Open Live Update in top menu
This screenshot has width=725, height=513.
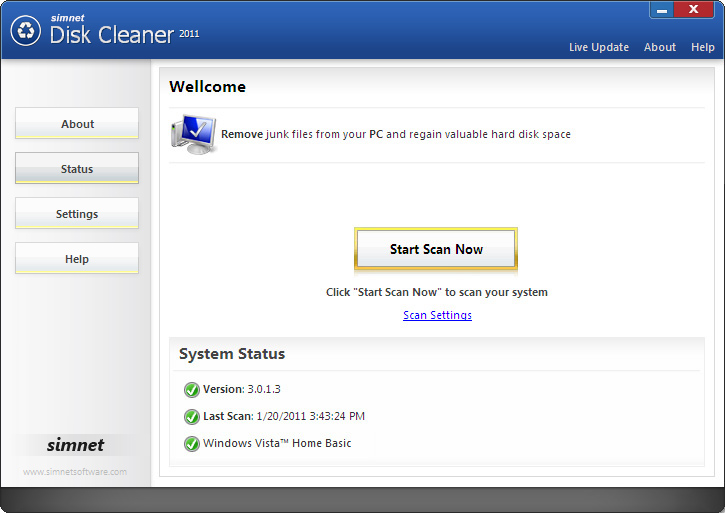pyautogui.click(x=598, y=47)
